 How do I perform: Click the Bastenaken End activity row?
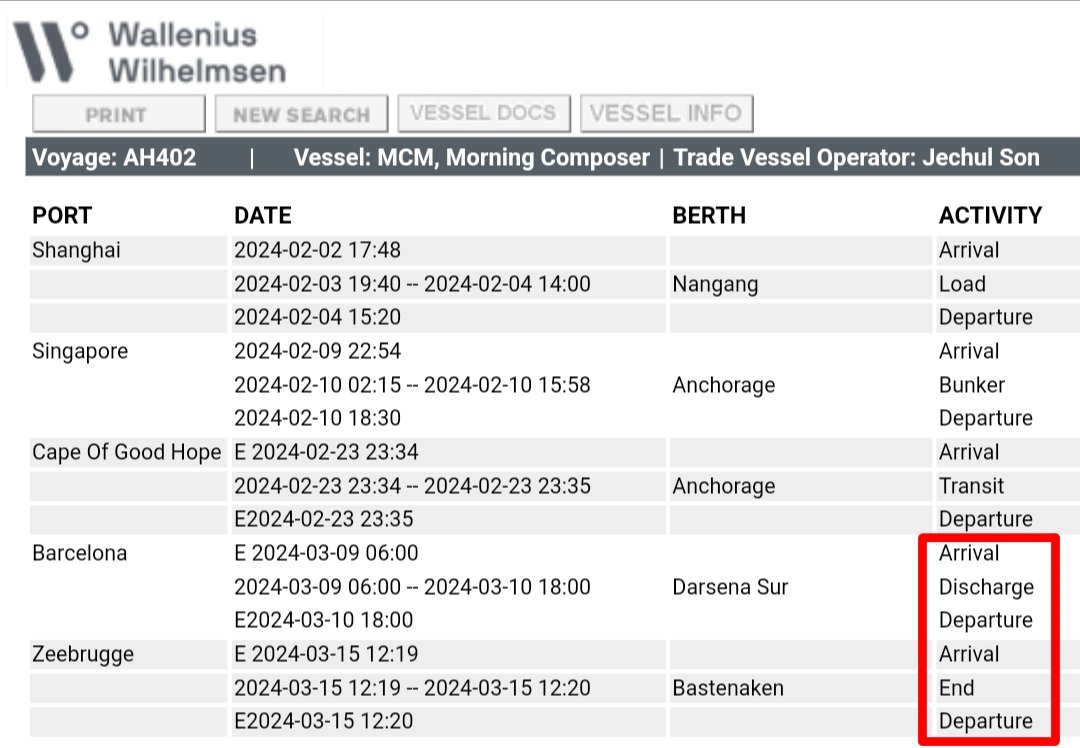pos(554,688)
